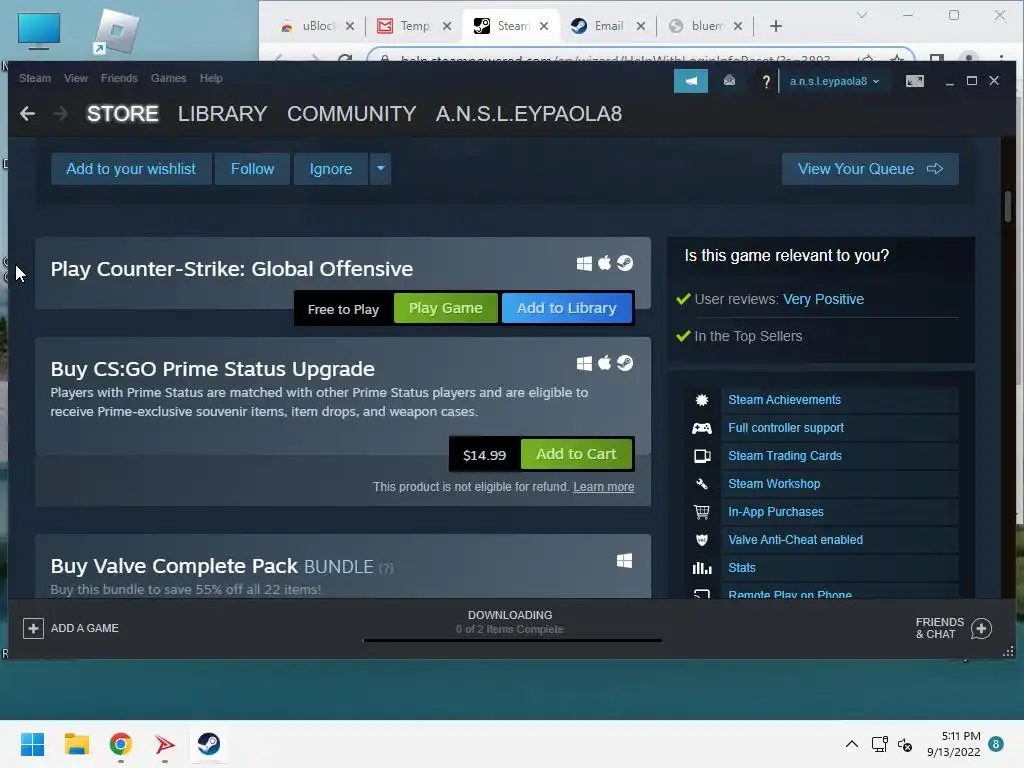Open the notification count badge
This screenshot has height=768, width=1024.
(996, 744)
